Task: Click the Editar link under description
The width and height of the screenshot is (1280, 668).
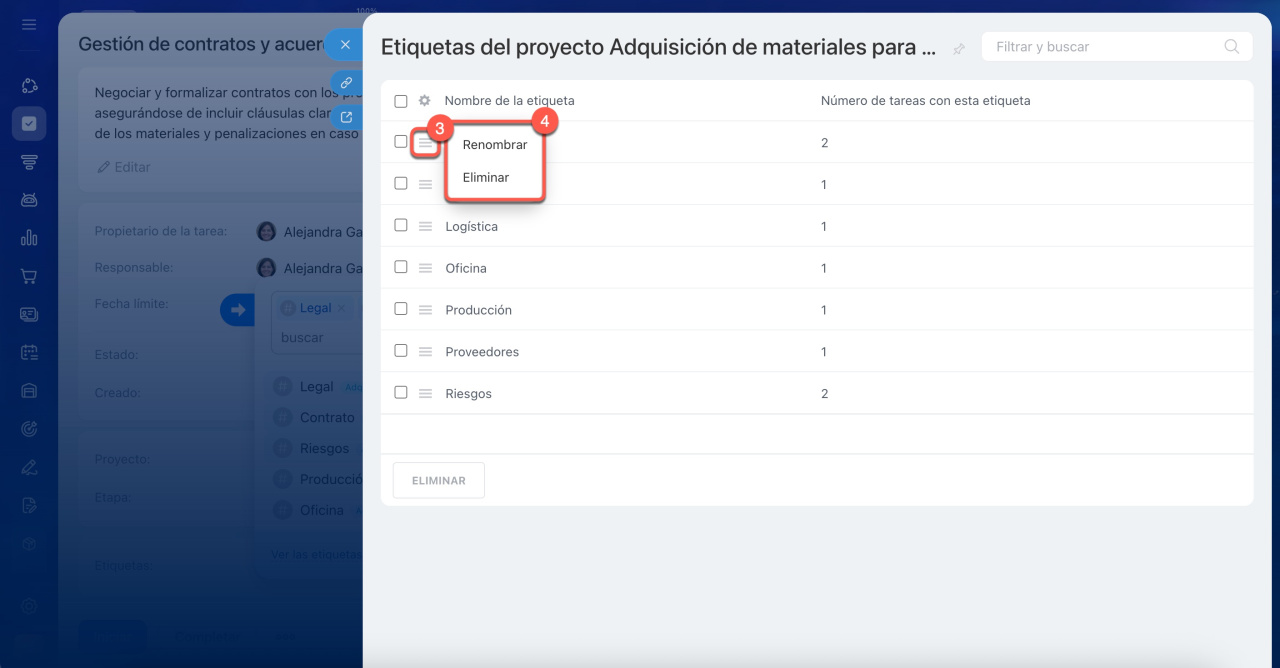Action: 124,167
